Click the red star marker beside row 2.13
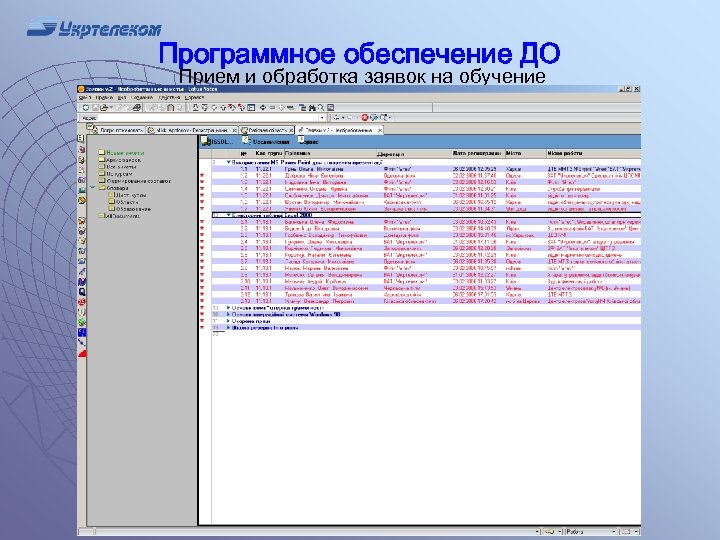The width and height of the screenshot is (720, 540). 202,301
